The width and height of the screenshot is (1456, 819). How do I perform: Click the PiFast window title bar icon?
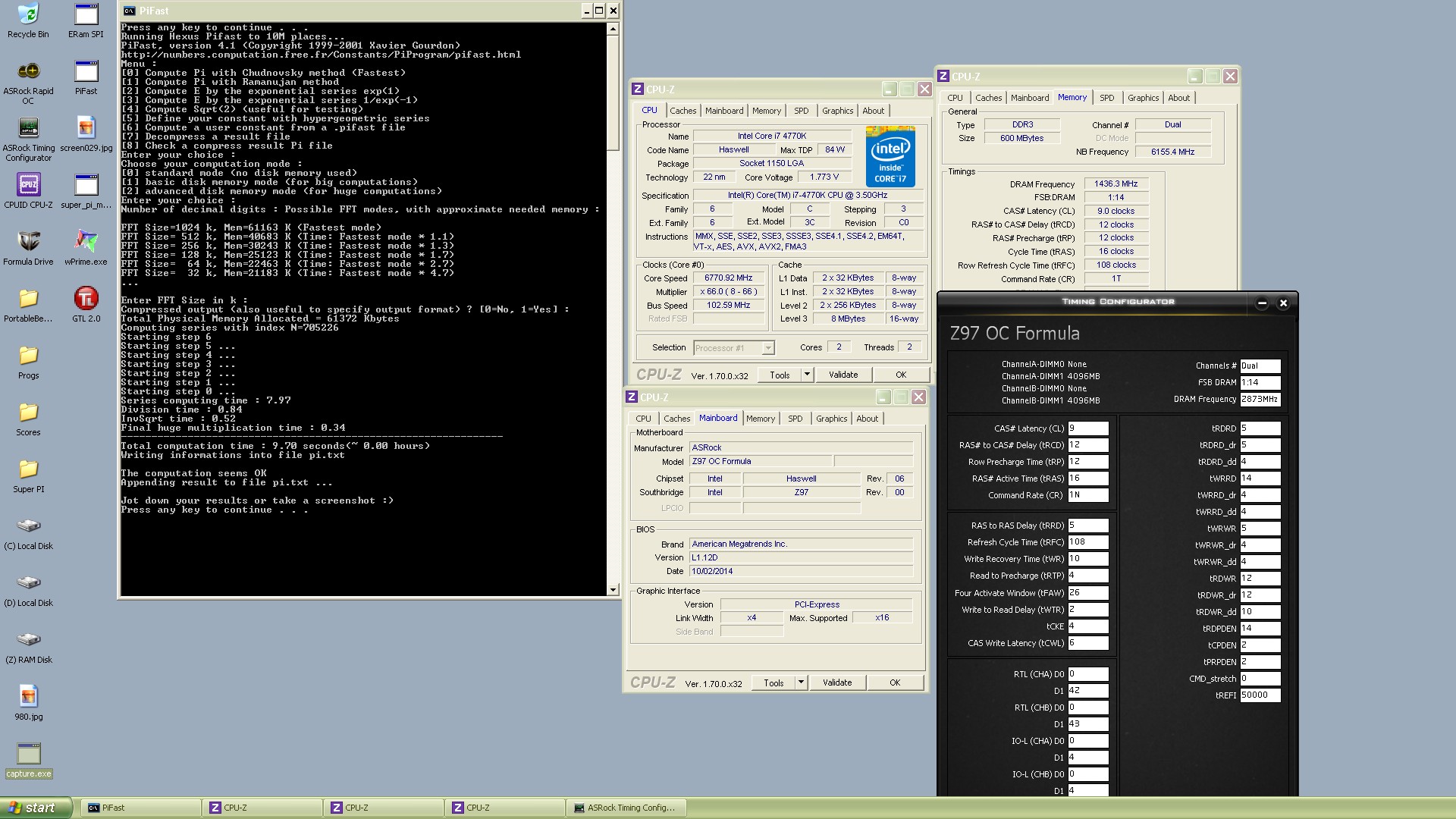point(130,11)
